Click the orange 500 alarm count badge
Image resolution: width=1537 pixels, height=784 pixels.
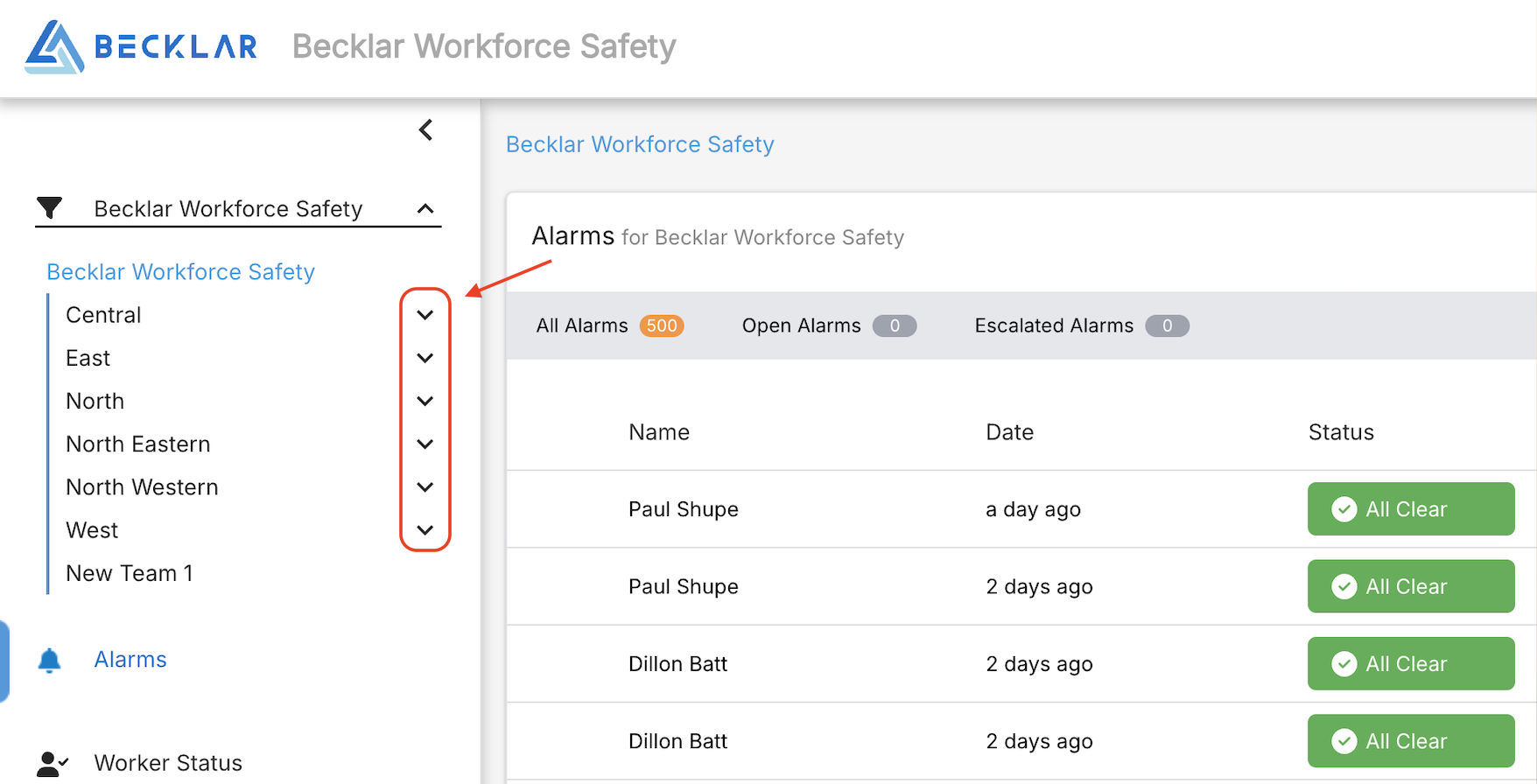(x=662, y=325)
